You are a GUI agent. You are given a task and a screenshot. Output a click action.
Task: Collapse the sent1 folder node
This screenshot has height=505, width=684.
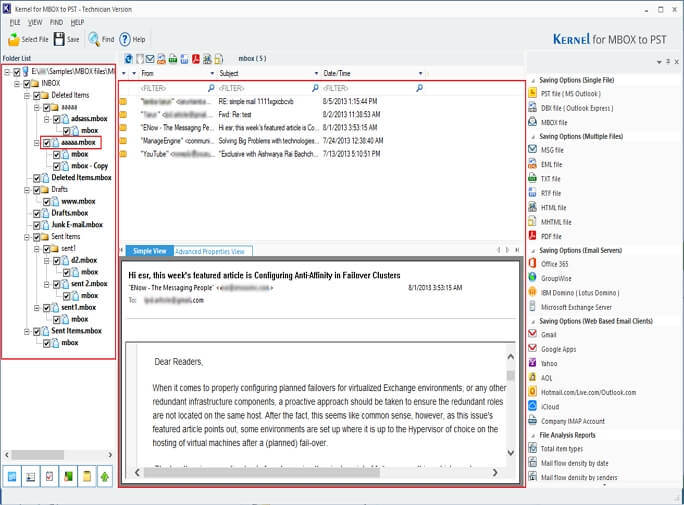point(37,249)
